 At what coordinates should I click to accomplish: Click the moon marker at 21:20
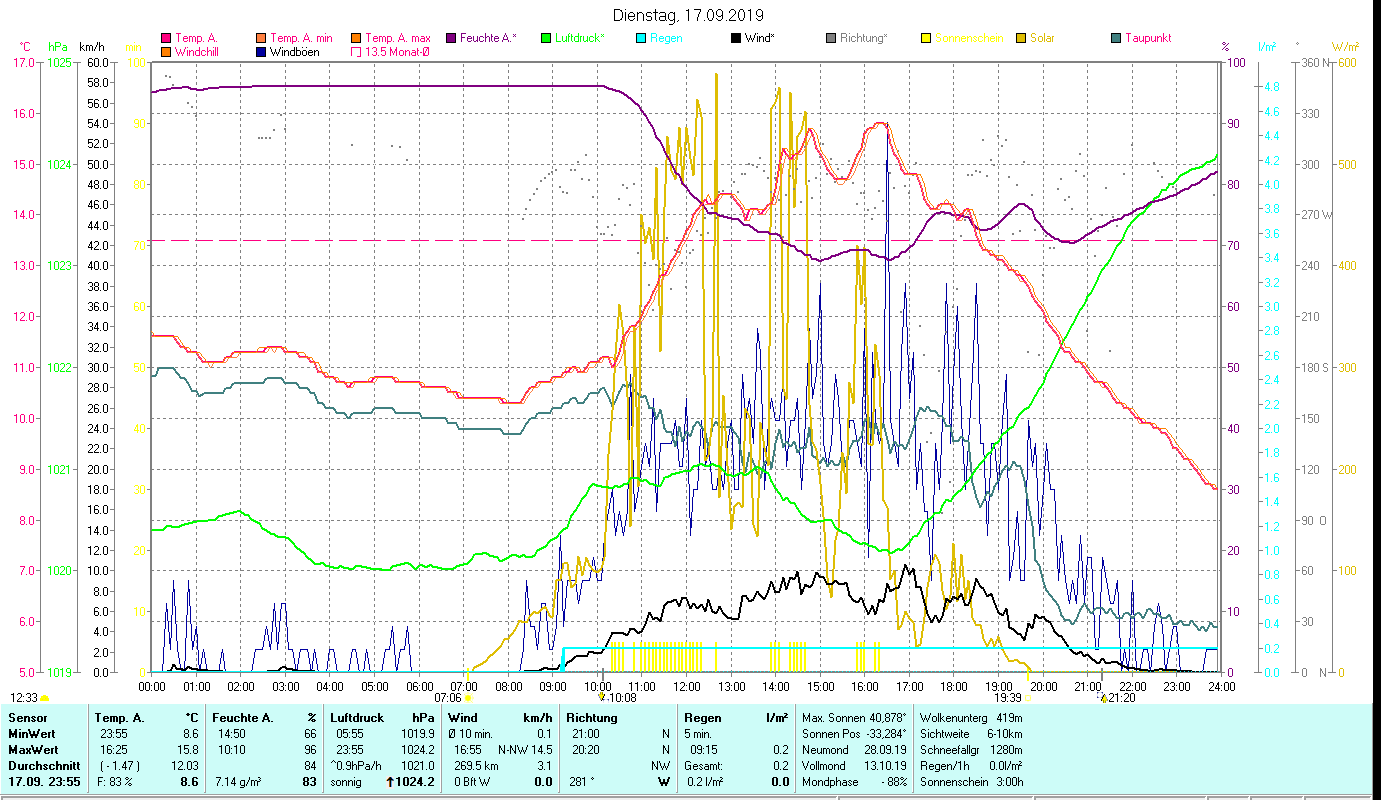pos(1103,698)
